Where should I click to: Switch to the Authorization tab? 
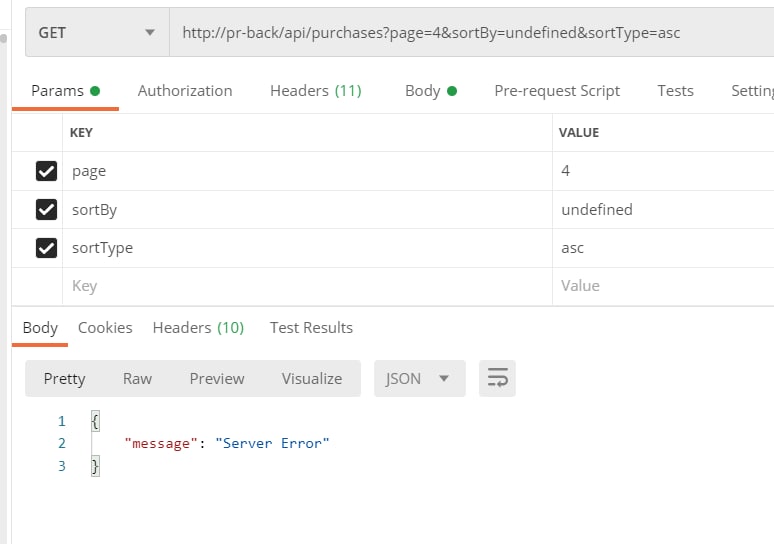pos(185,91)
